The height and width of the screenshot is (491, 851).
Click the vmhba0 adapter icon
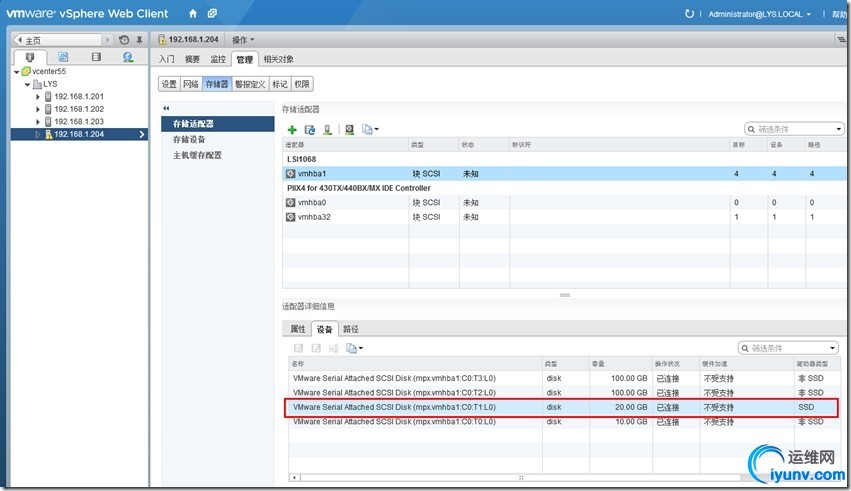(290, 202)
